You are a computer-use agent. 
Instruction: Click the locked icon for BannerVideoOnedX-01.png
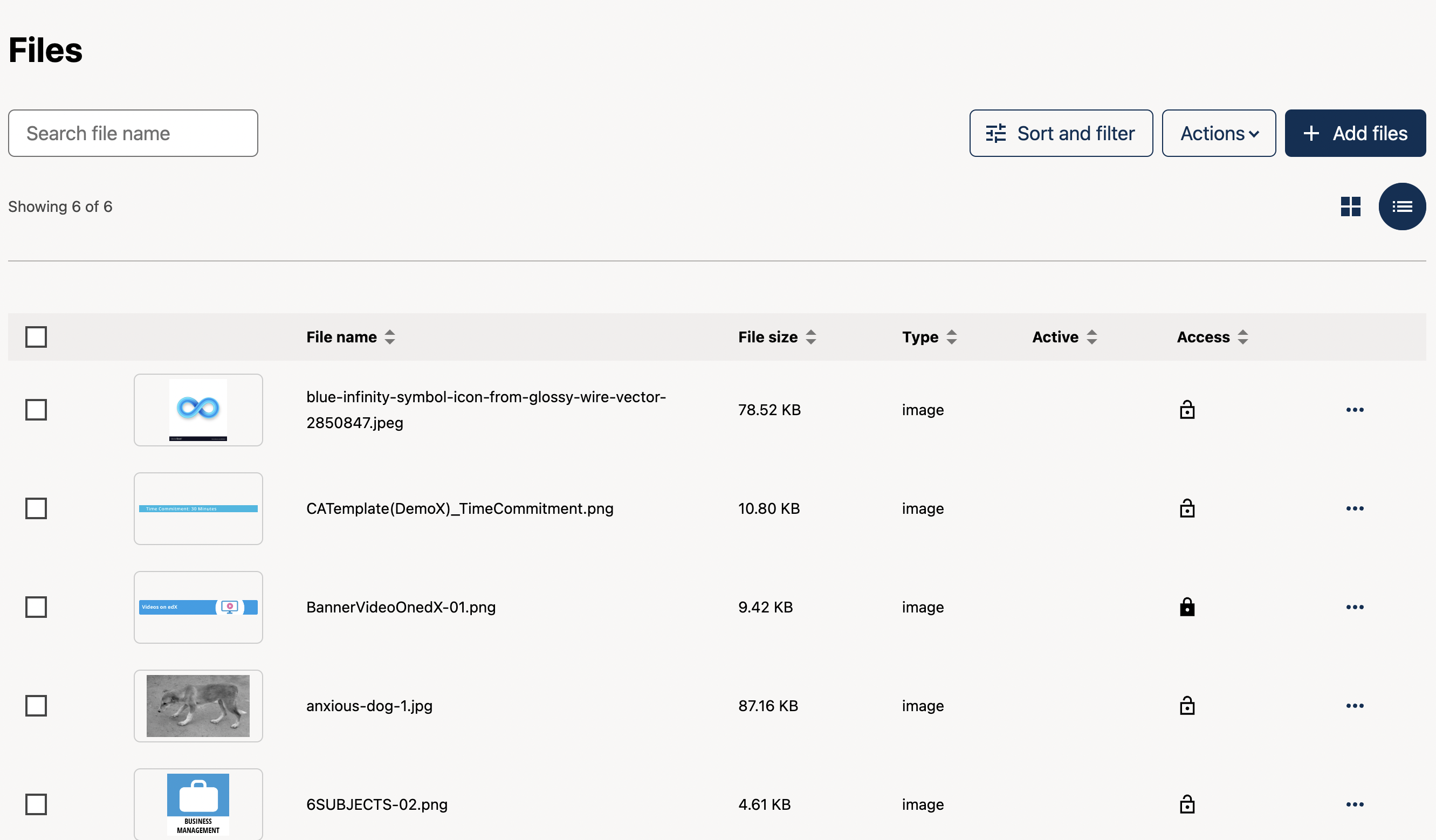1186,607
